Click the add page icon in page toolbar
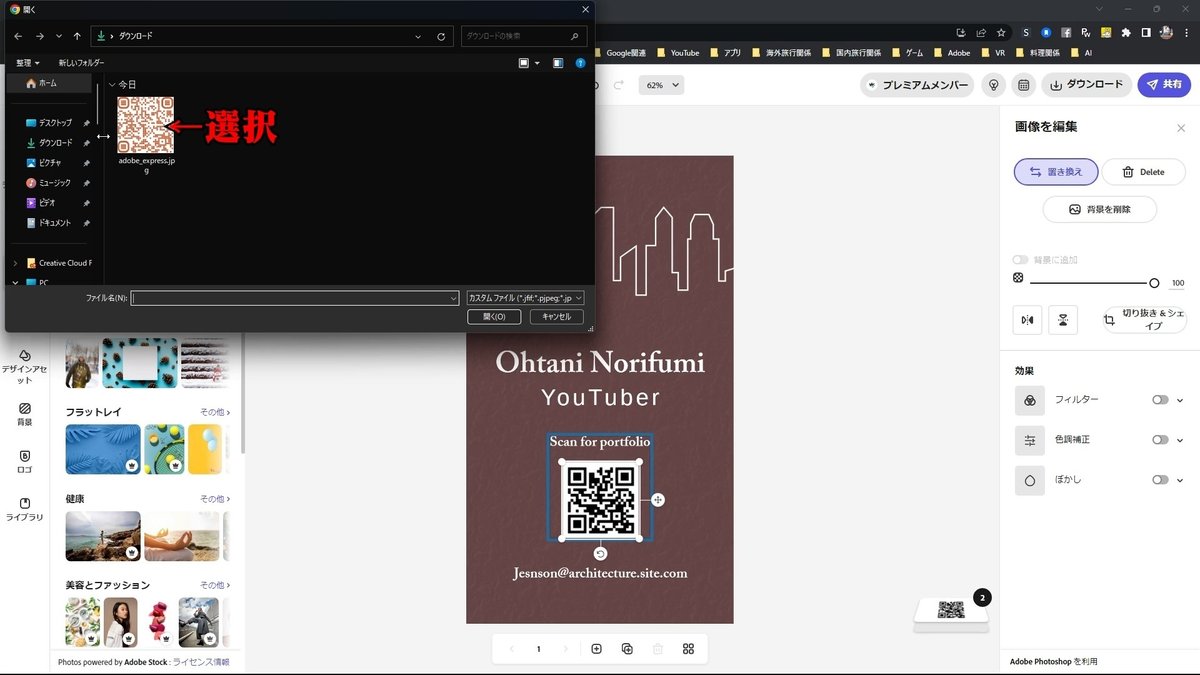Viewport: 1200px width, 675px height. [x=597, y=649]
